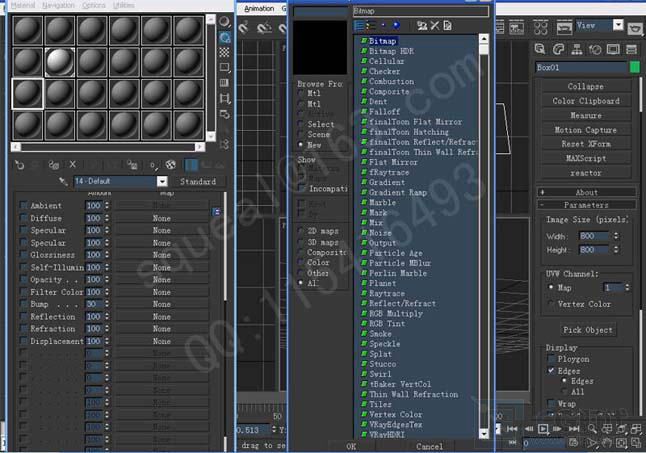This screenshot has height=453, width=646.
Task: Open the Utilities command panel tab icon
Action: (631, 49)
